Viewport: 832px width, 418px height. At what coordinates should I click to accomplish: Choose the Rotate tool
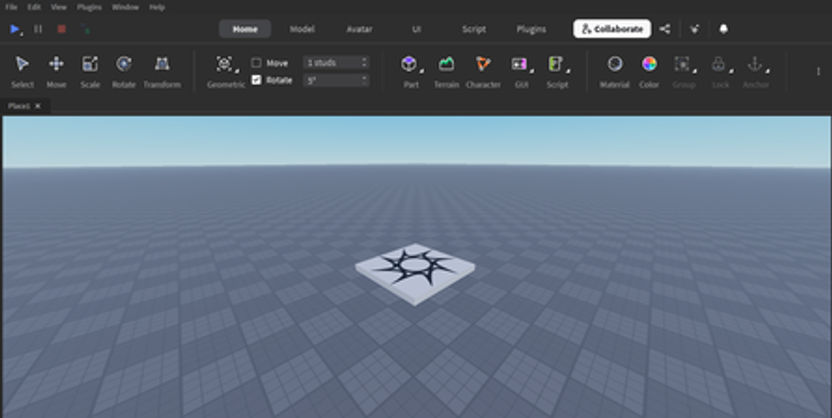(124, 71)
